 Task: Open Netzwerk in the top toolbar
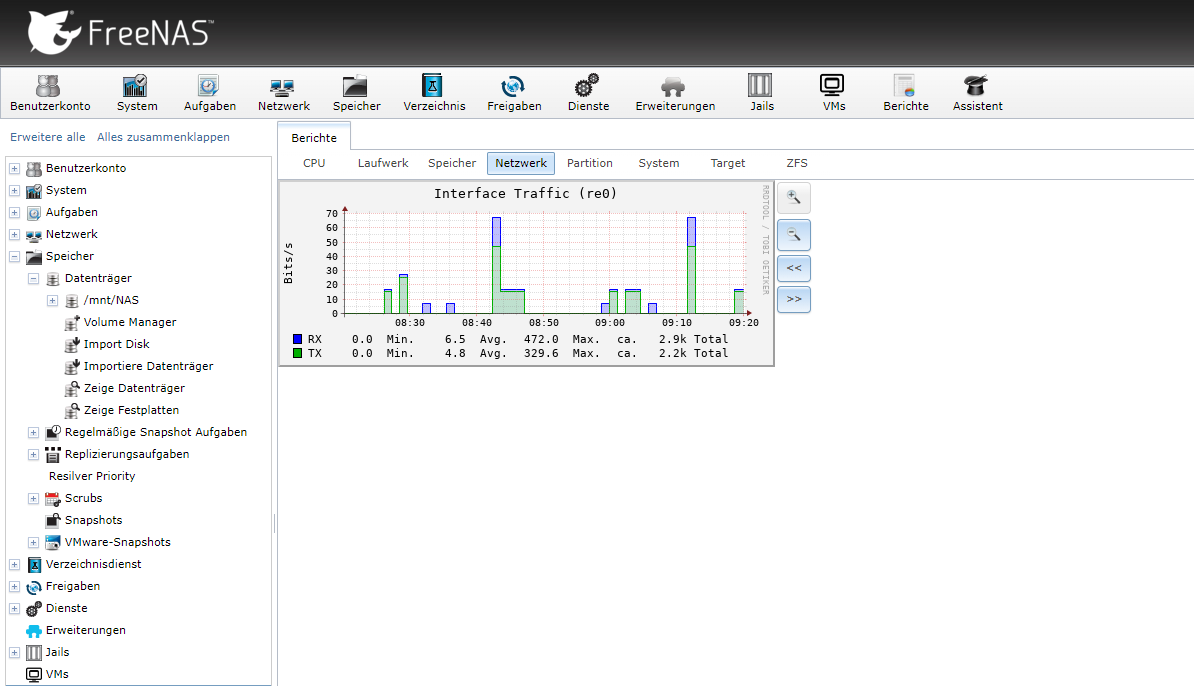click(283, 94)
